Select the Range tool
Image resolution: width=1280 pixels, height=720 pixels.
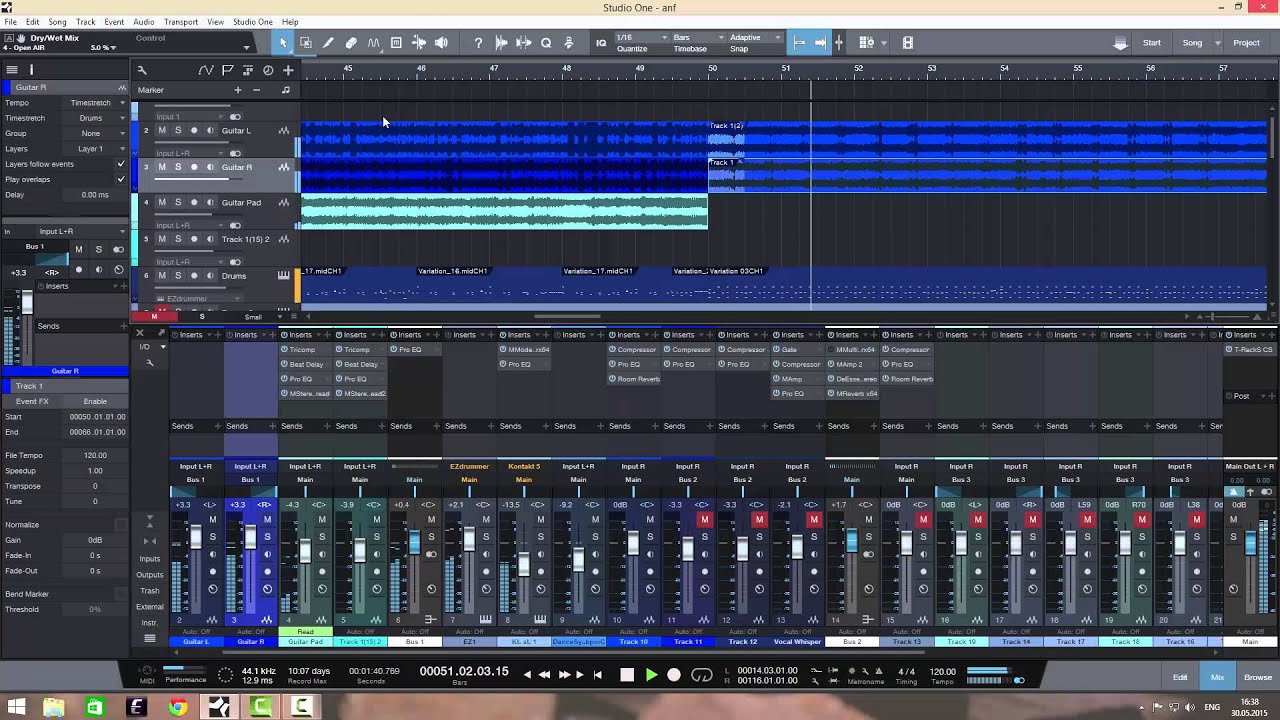[306, 43]
